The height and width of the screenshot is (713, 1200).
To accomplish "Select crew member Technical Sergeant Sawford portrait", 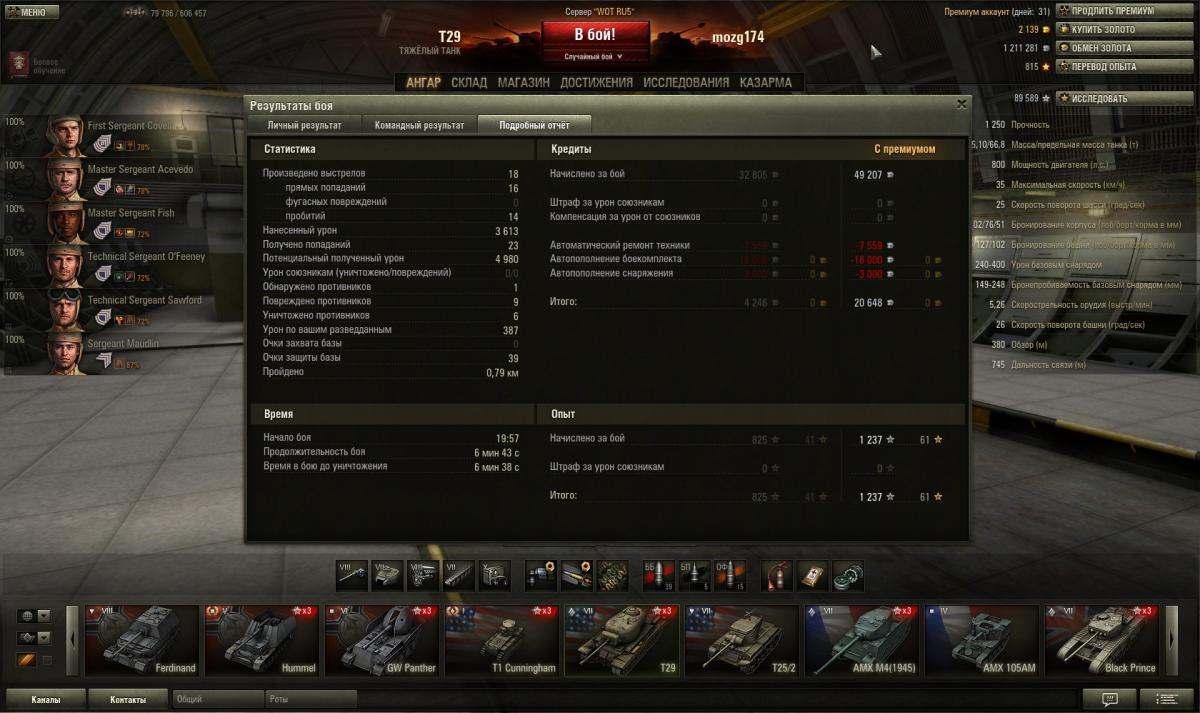I will 66,311.
